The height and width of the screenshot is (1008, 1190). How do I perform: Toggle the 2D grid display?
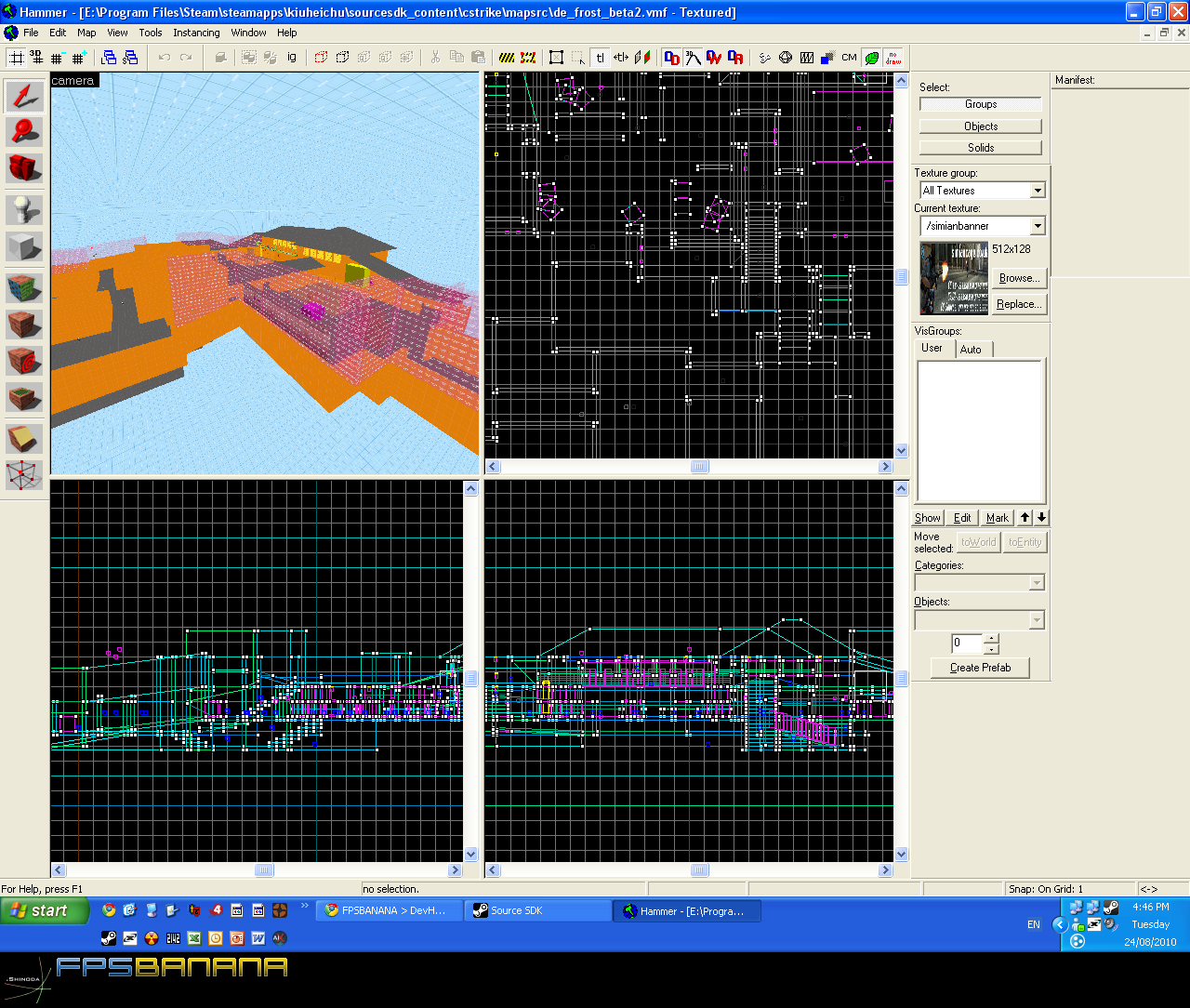[x=16, y=58]
